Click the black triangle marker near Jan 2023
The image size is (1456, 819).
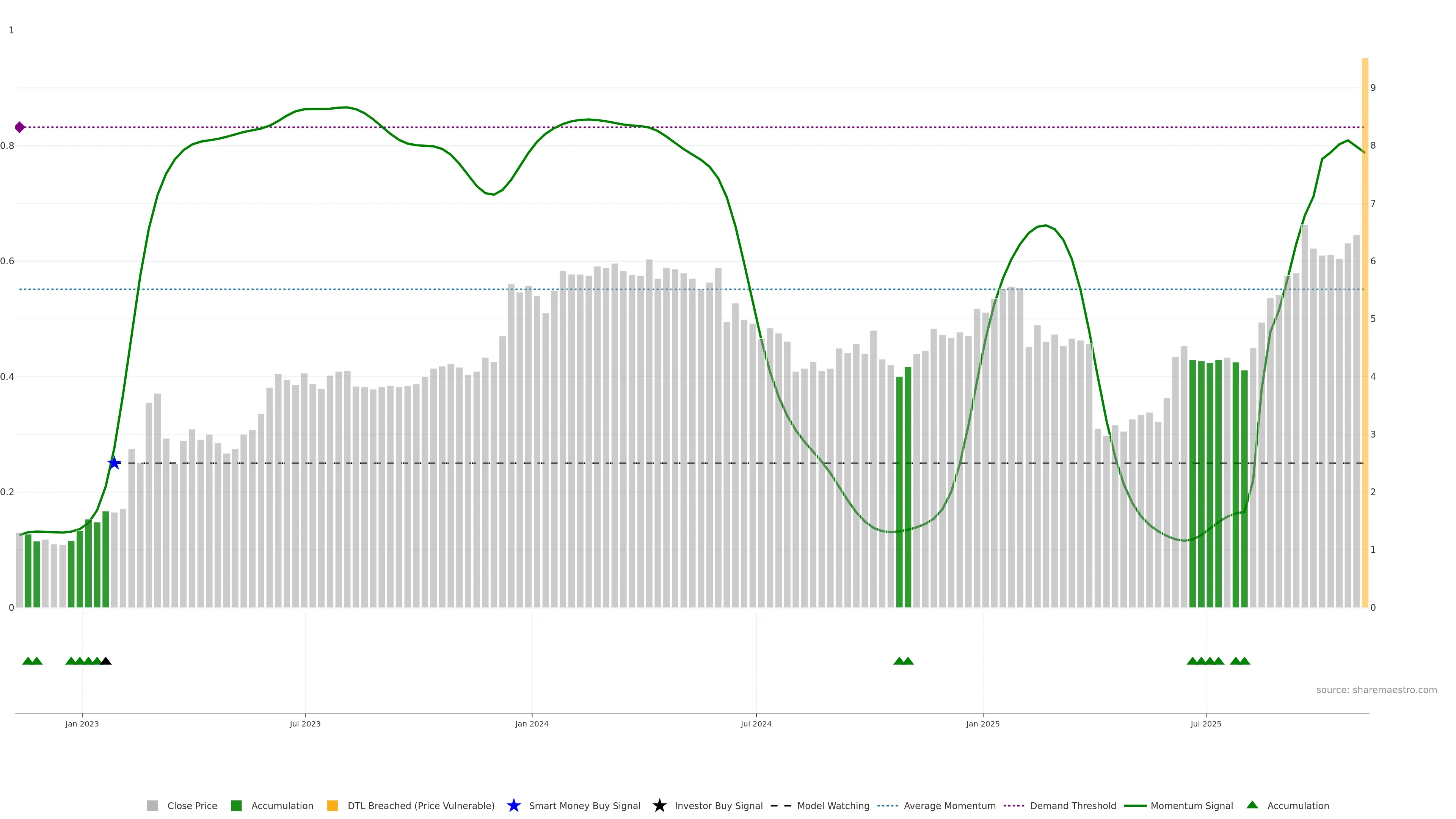coord(106,661)
